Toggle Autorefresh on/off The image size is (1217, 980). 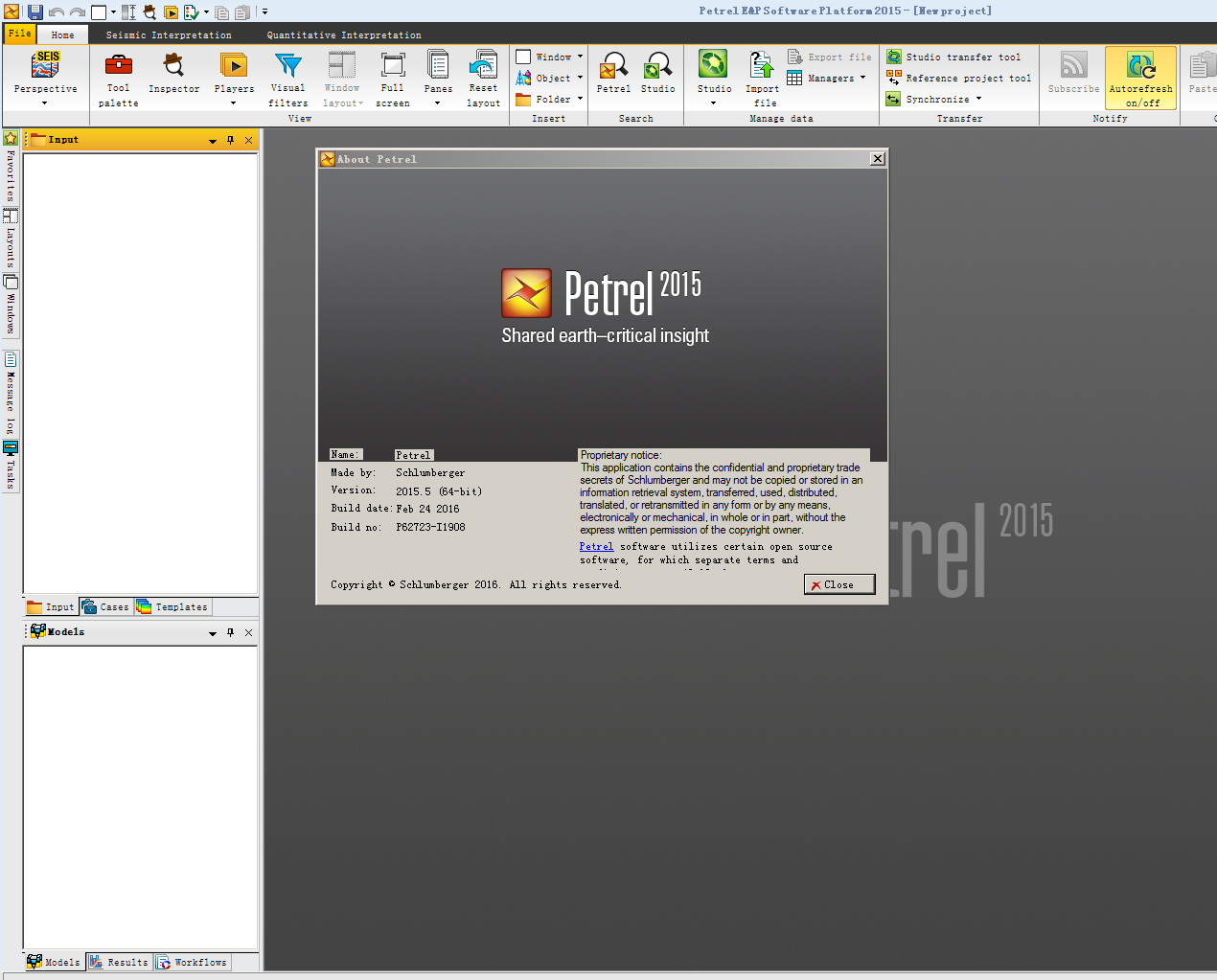1140,79
